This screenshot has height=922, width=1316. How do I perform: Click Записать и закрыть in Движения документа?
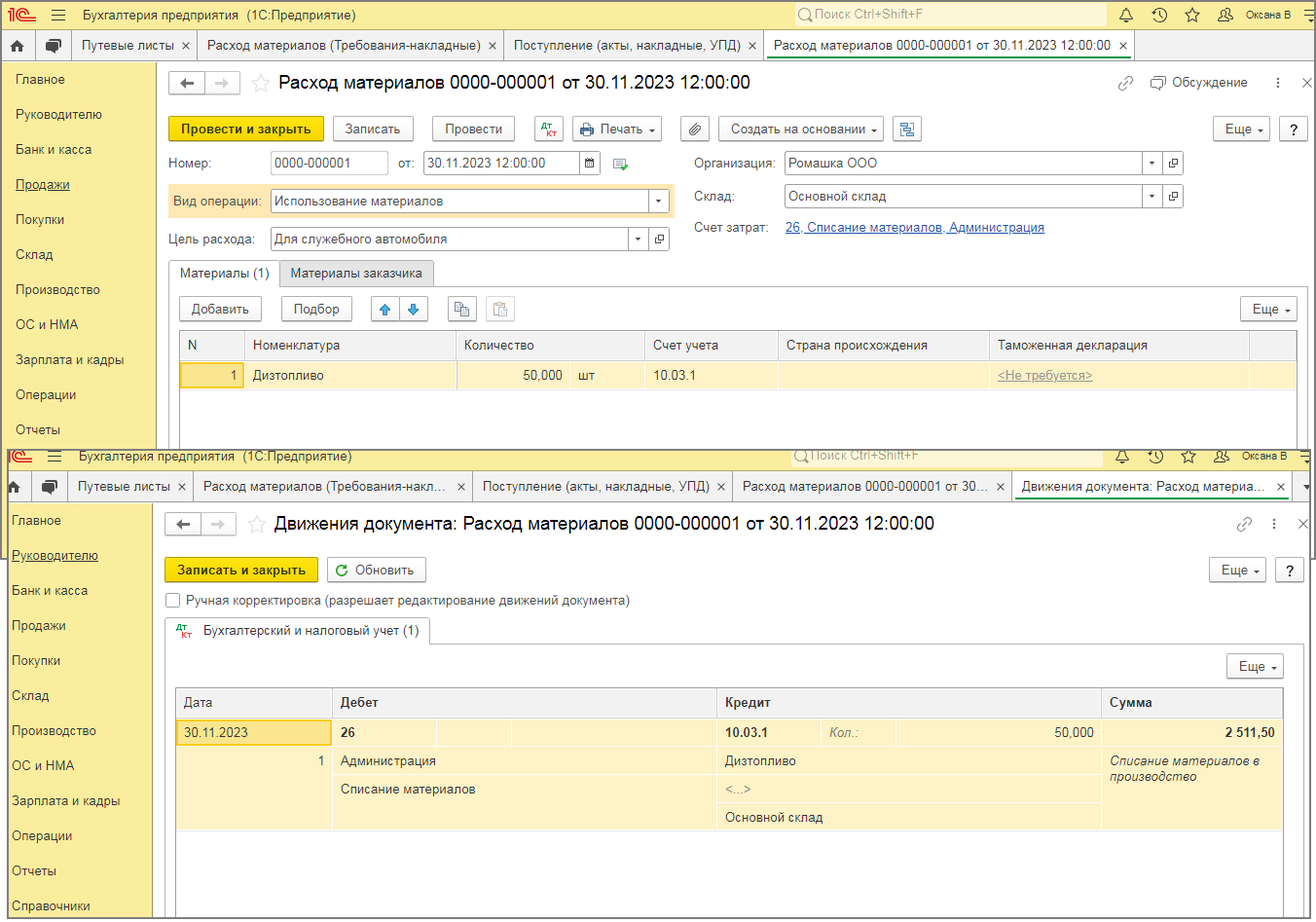point(241,571)
